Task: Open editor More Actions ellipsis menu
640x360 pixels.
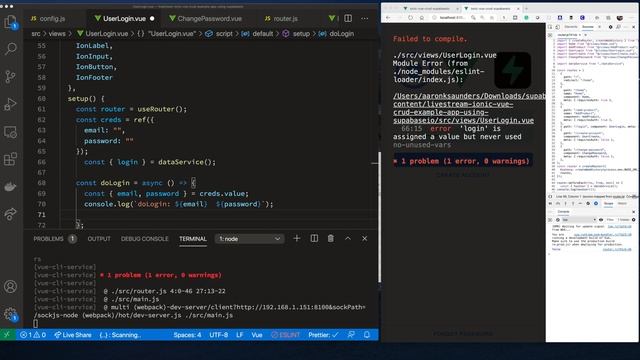Action: [364, 18]
